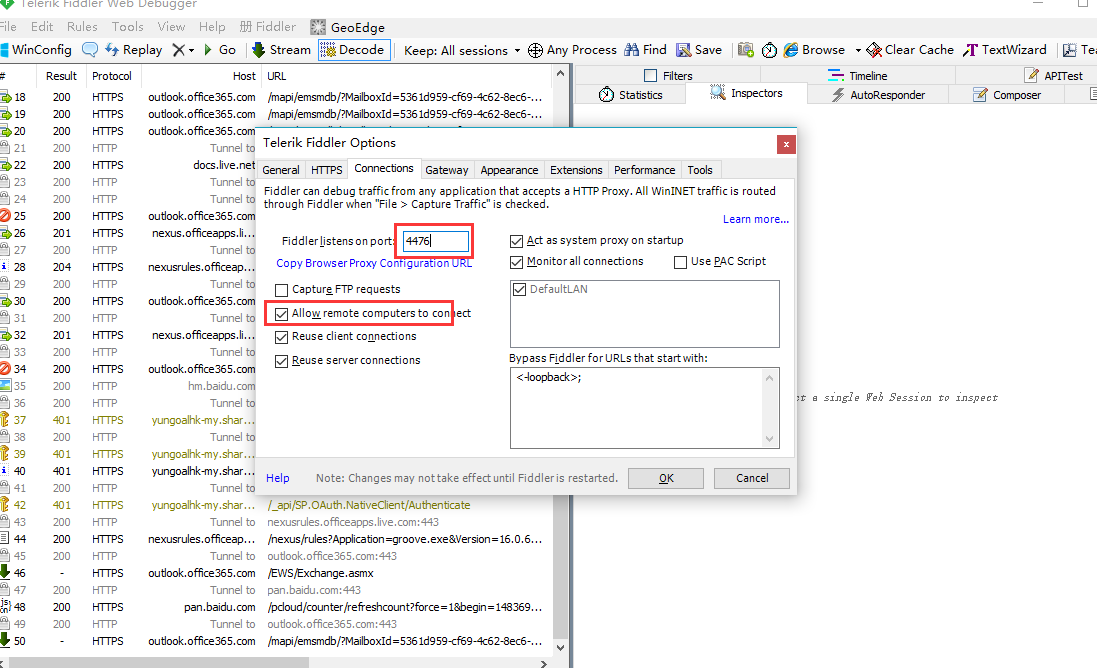Click the Stream toolbar icon

click(259, 50)
